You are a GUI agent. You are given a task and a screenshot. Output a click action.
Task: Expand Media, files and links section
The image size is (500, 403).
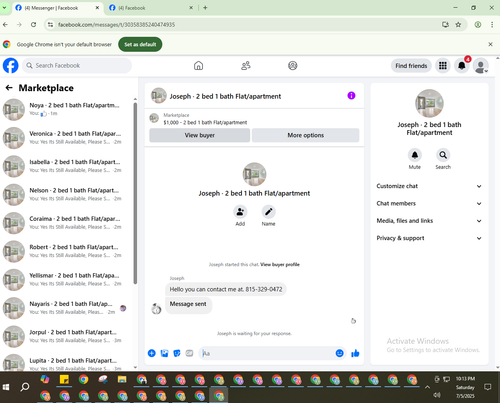[x=429, y=221]
